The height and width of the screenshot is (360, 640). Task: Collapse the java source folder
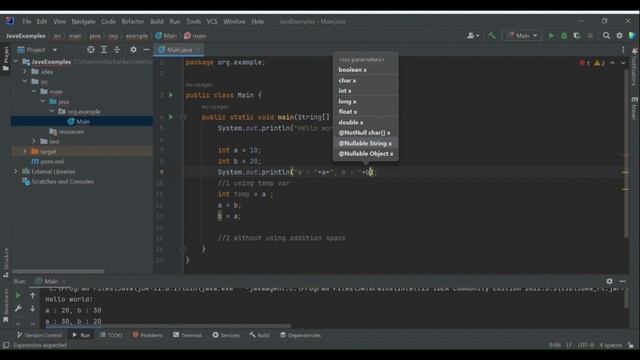coord(43,101)
